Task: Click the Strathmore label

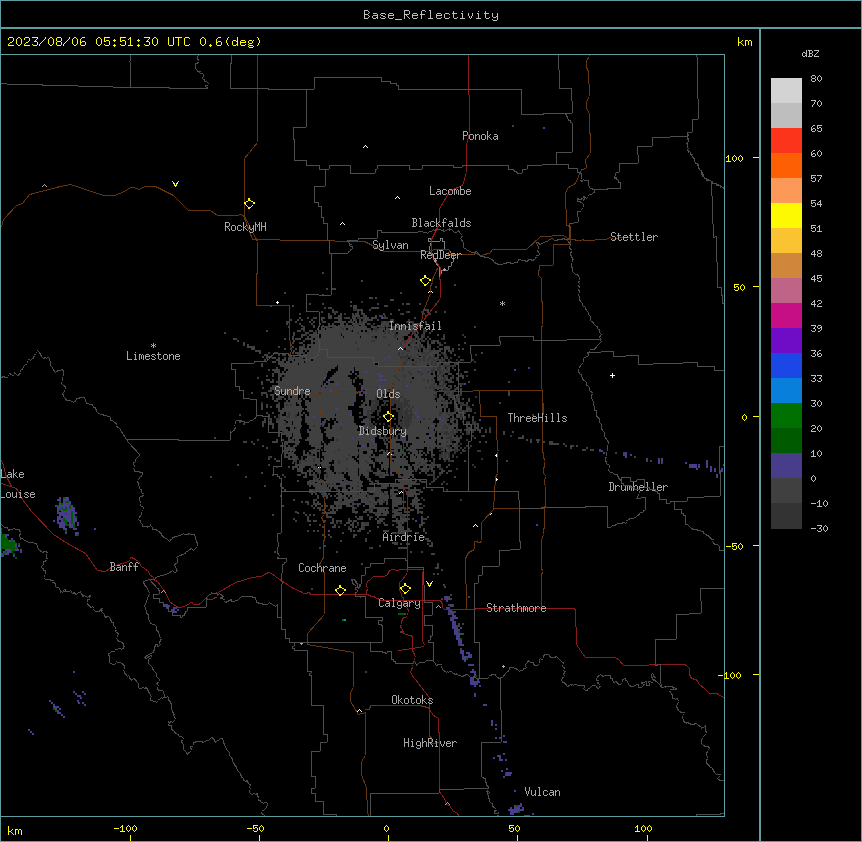Action: click(x=516, y=608)
